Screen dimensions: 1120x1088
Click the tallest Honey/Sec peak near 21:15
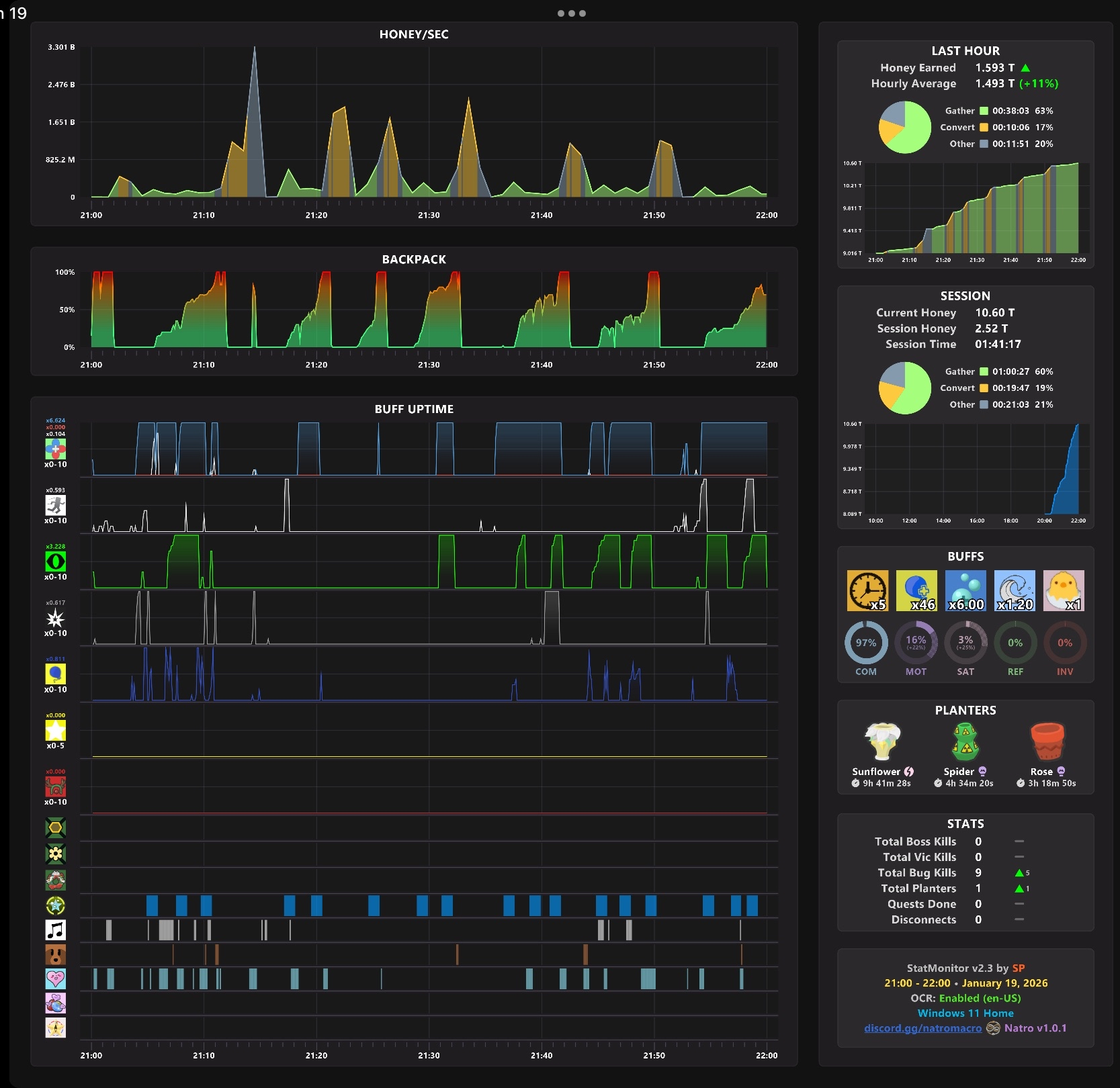pos(254,48)
